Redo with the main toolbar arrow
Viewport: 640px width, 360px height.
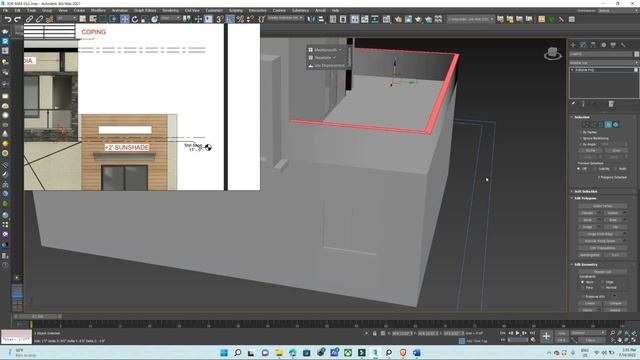click(x=18, y=19)
